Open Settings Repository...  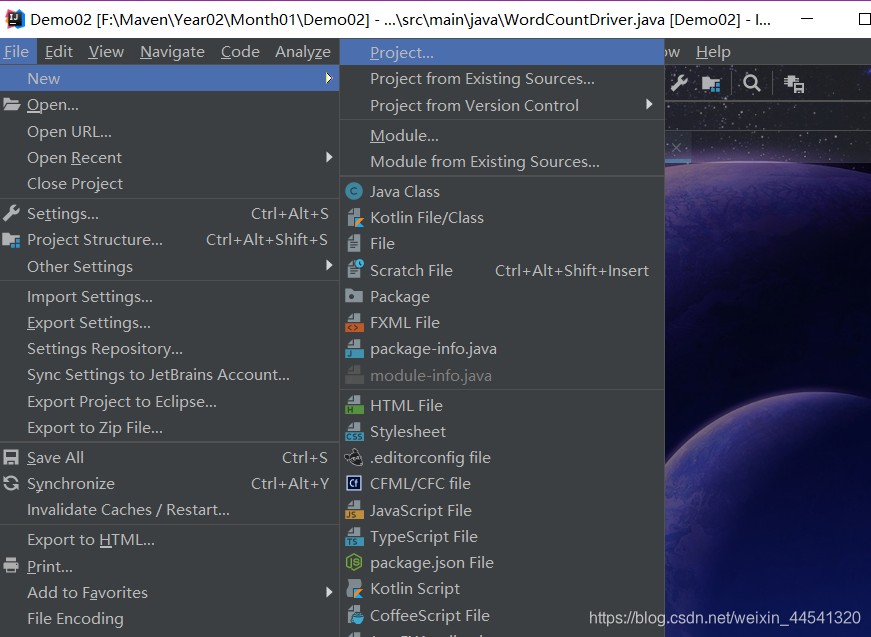169,349
